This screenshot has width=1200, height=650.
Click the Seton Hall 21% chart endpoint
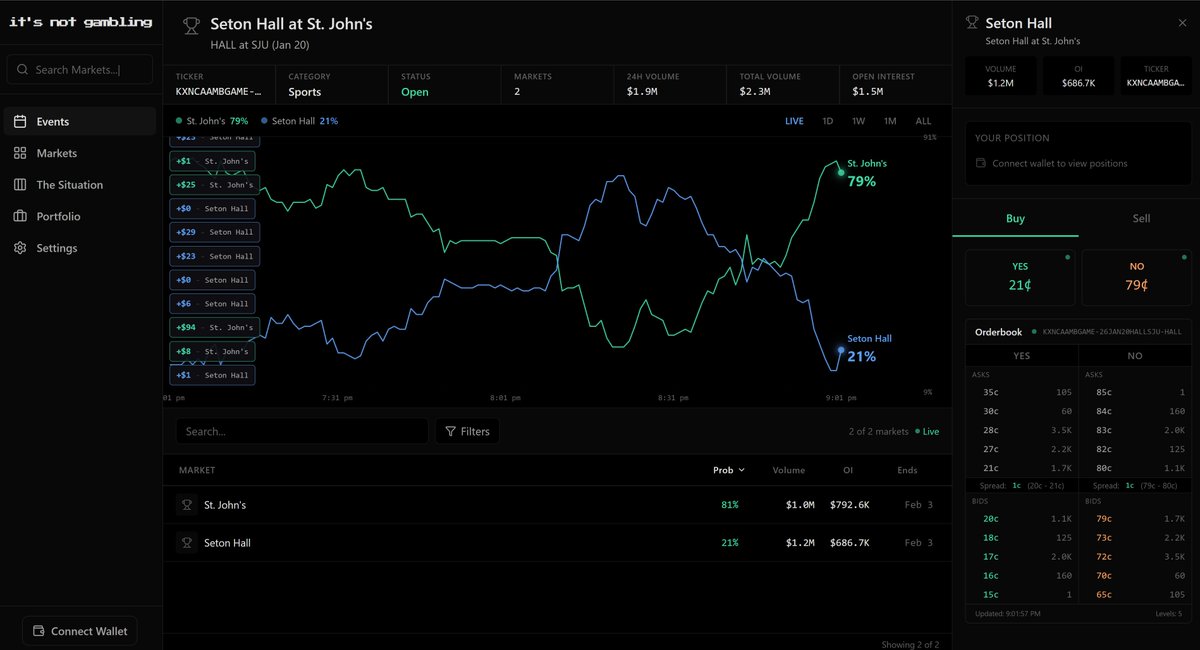coord(841,350)
